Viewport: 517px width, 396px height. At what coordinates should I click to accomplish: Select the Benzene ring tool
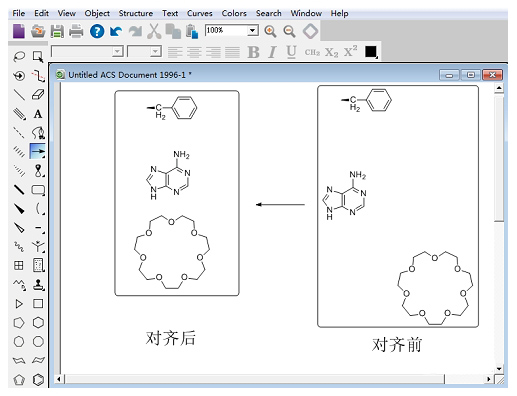point(38,380)
